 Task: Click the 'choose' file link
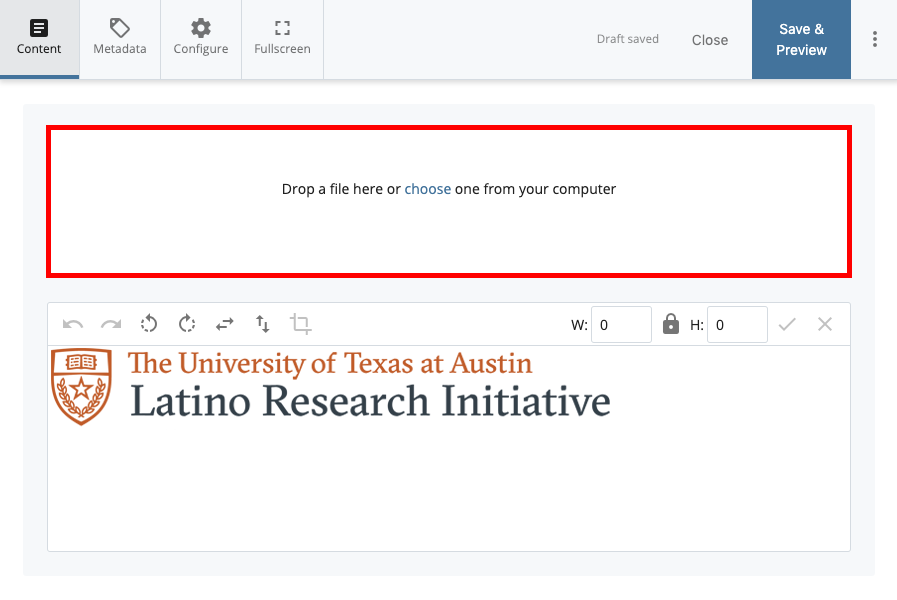(427, 189)
